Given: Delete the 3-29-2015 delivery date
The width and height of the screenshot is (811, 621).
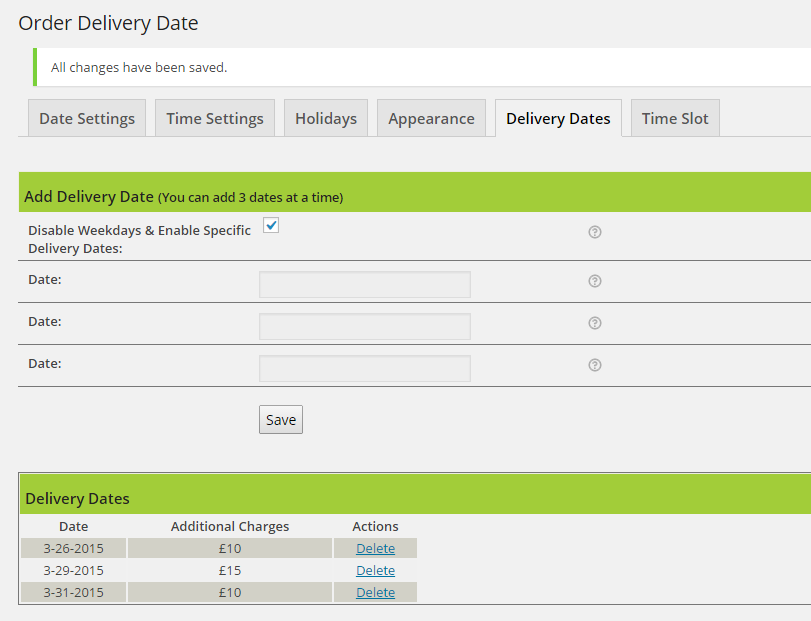Looking at the screenshot, I should coord(375,570).
